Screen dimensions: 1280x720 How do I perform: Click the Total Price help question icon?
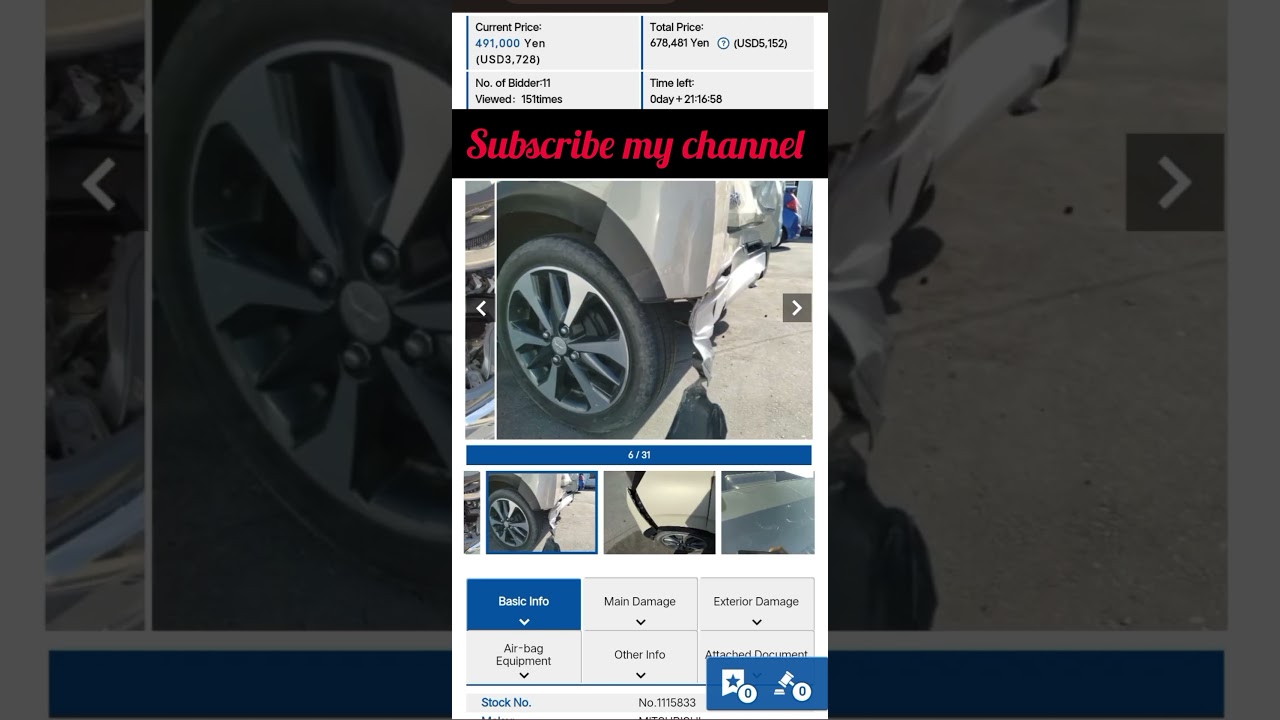723,44
